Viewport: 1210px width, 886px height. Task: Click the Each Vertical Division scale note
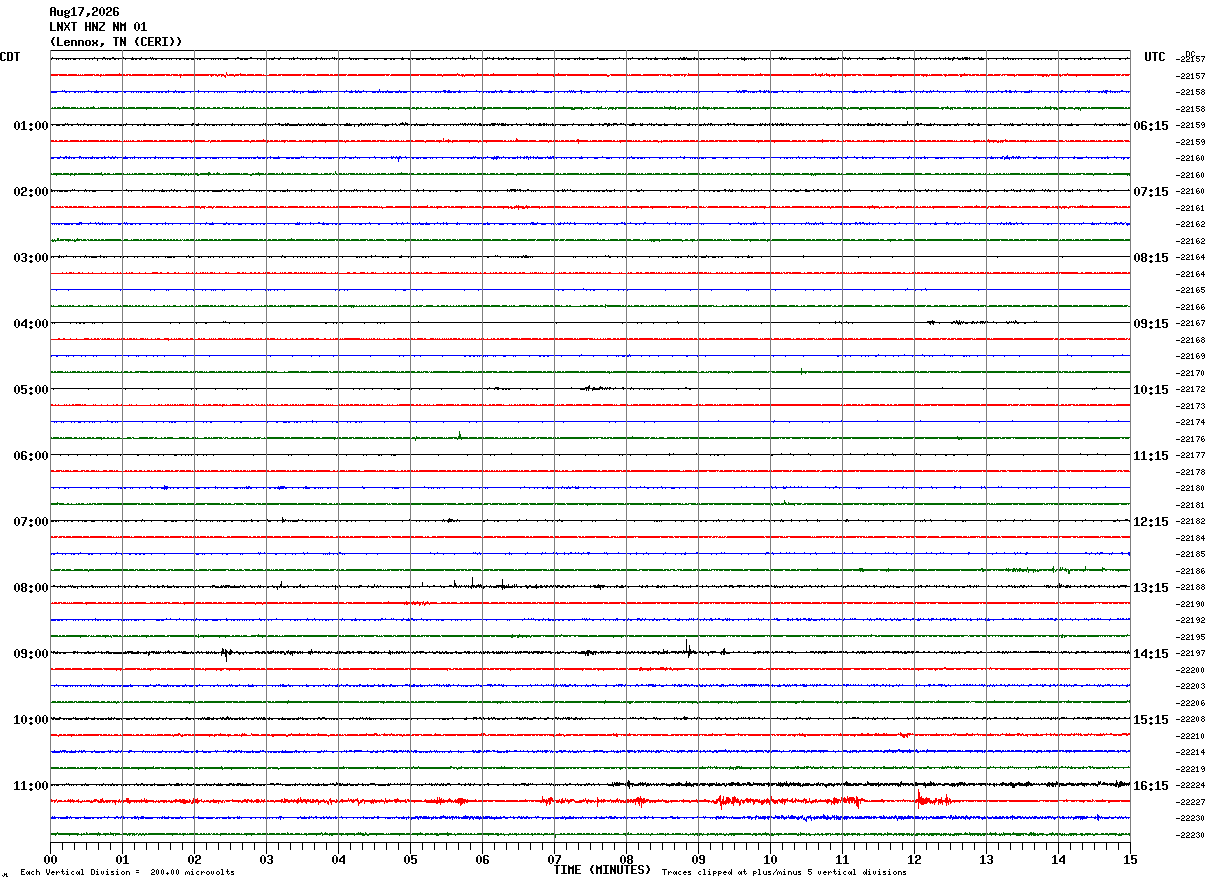pyautogui.click(x=127, y=872)
